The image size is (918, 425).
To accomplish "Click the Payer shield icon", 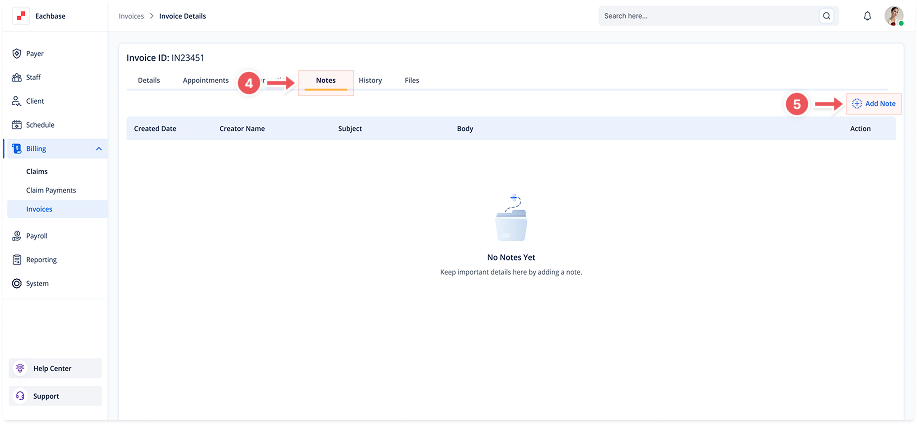I will click(x=17, y=54).
